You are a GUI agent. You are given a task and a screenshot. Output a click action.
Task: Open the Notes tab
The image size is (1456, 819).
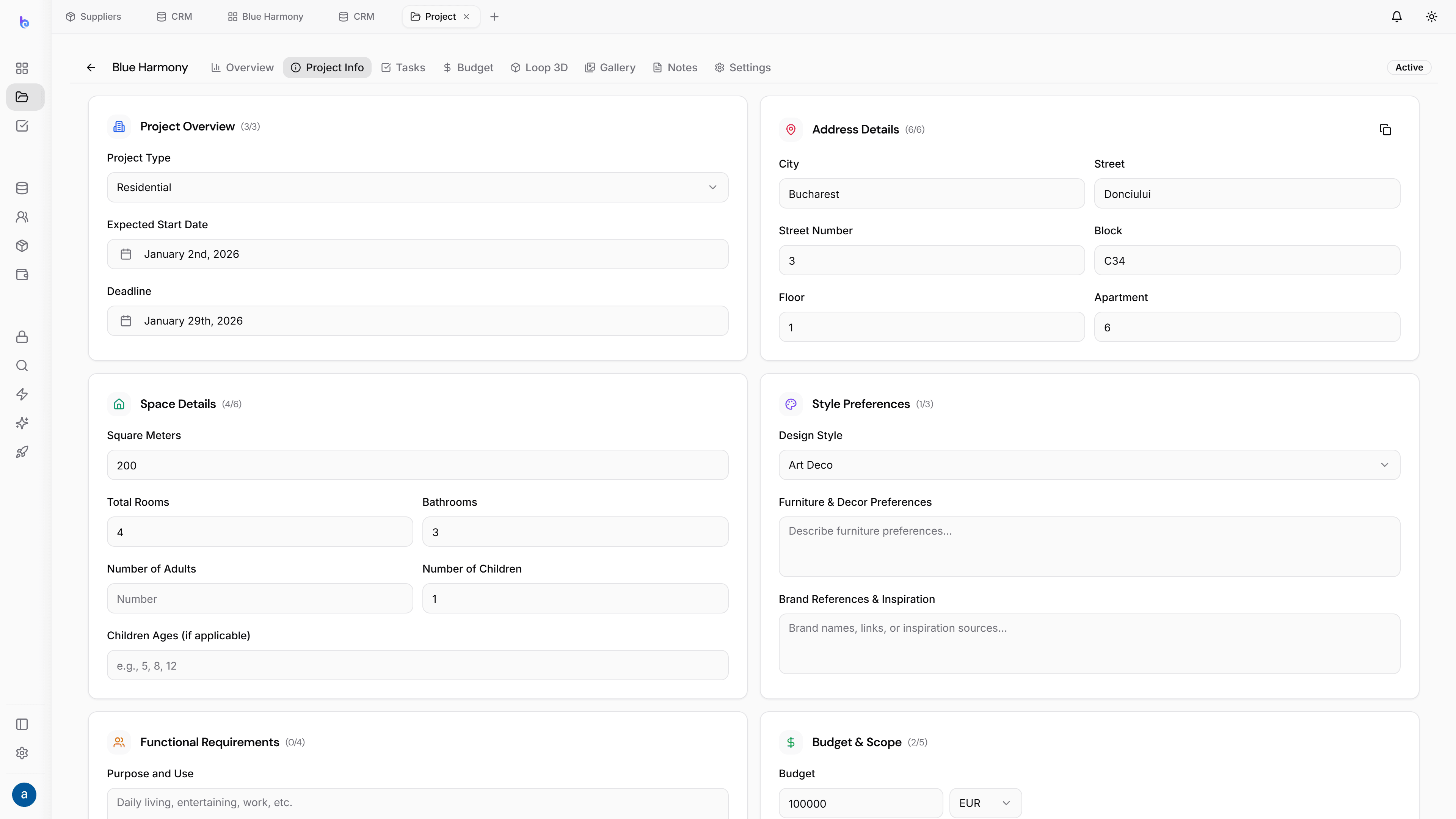click(x=675, y=68)
